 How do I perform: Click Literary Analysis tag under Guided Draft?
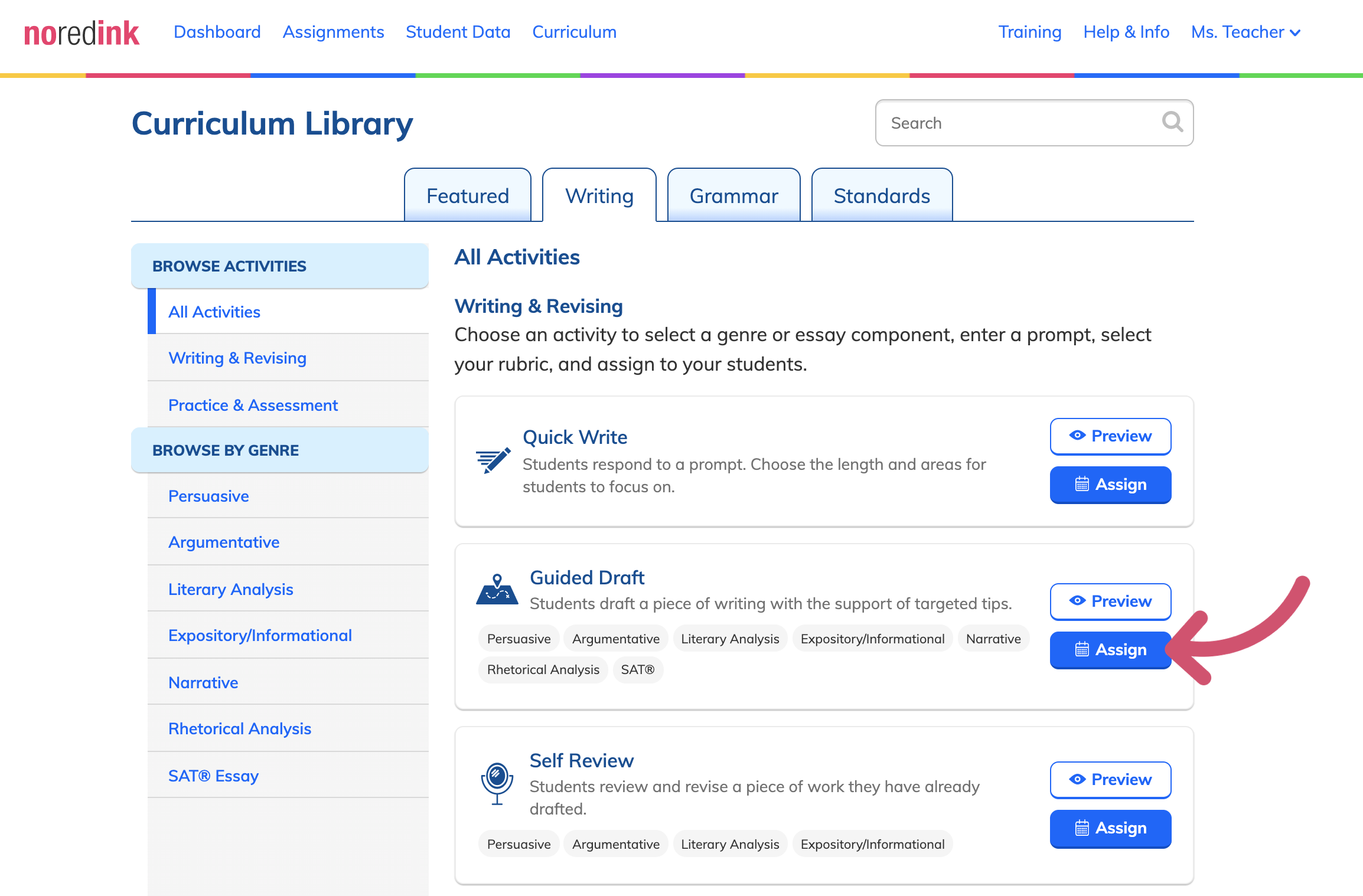pyautogui.click(x=730, y=639)
